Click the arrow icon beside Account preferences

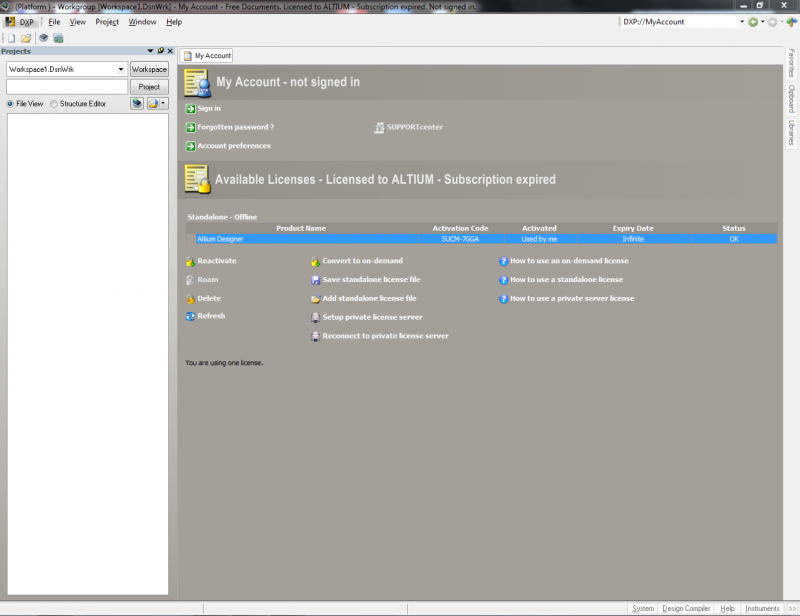coord(191,146)
